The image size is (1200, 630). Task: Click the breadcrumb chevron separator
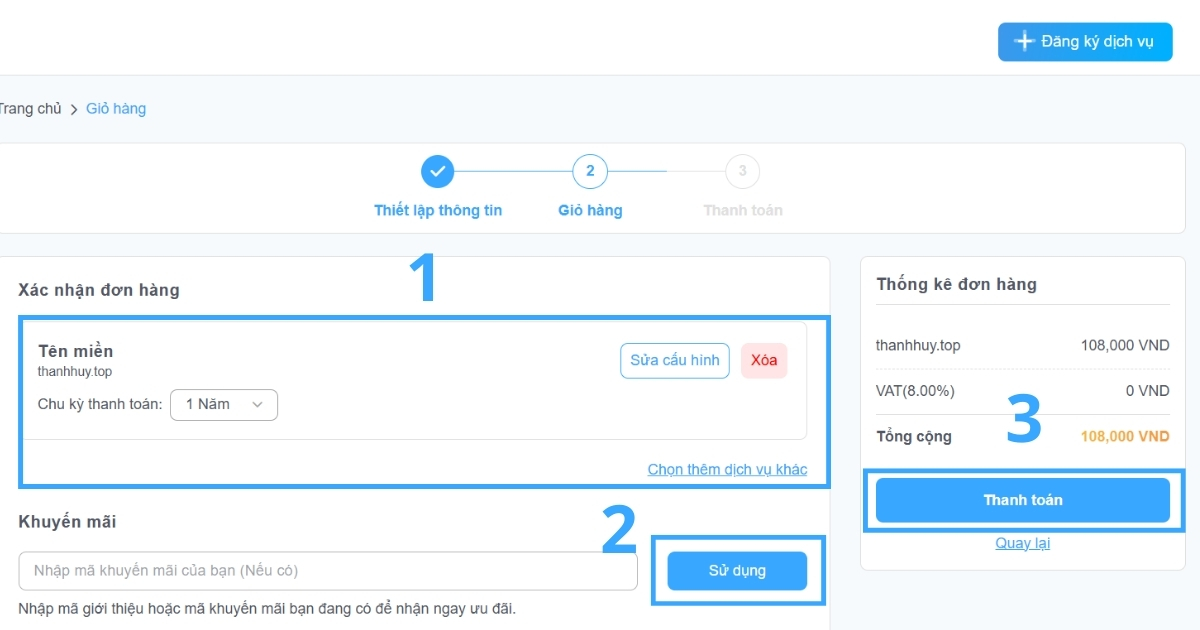(x=74, y=109)
